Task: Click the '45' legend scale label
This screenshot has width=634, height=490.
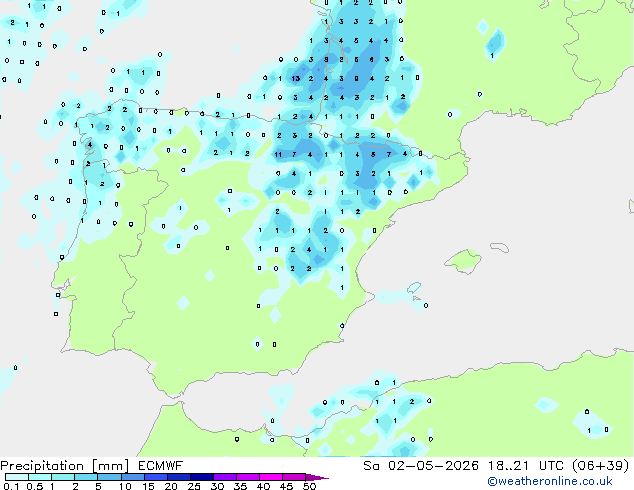Action: coord(286,486)
